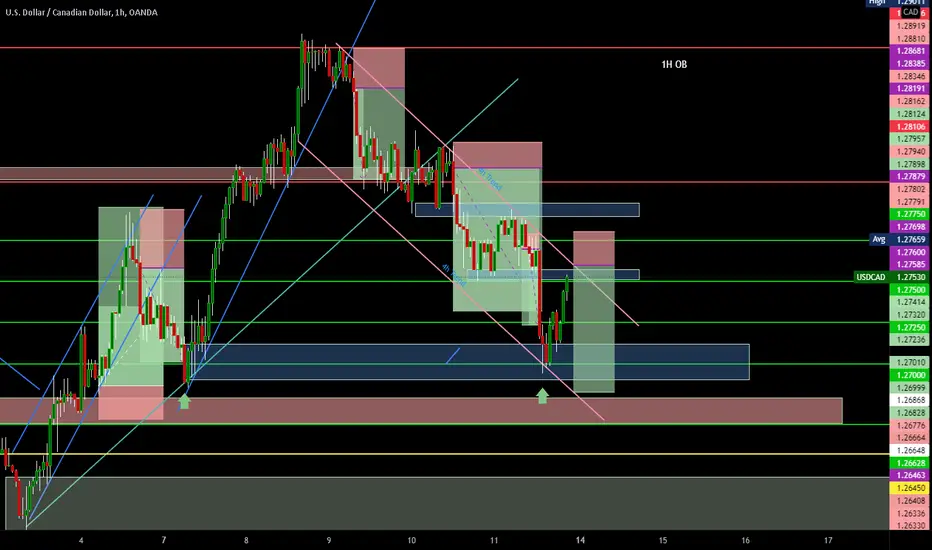
Task: Click date label 17 on time axis
Action: 828,540
